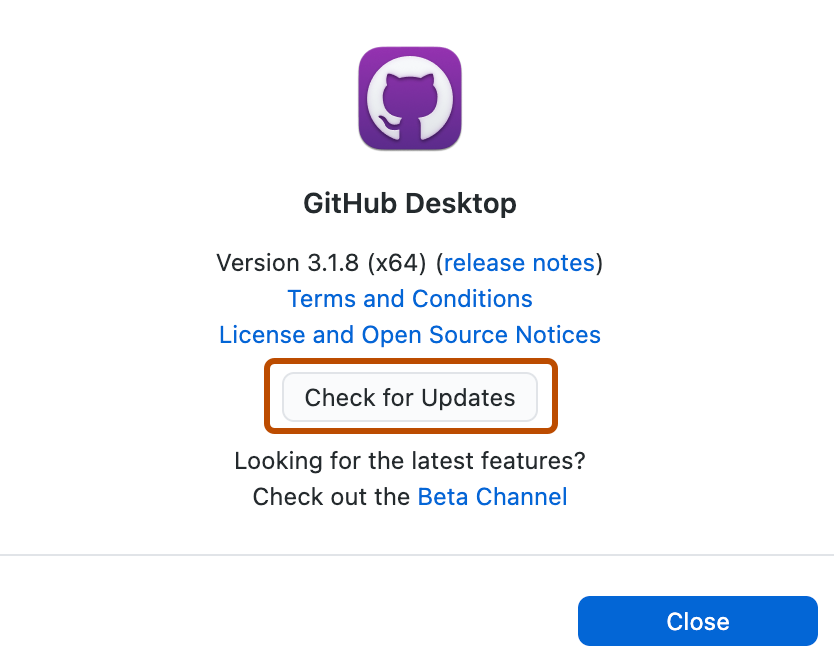View Terms and Conditions
The height and width of the screenshot is (668, 834).
point(410,298)
